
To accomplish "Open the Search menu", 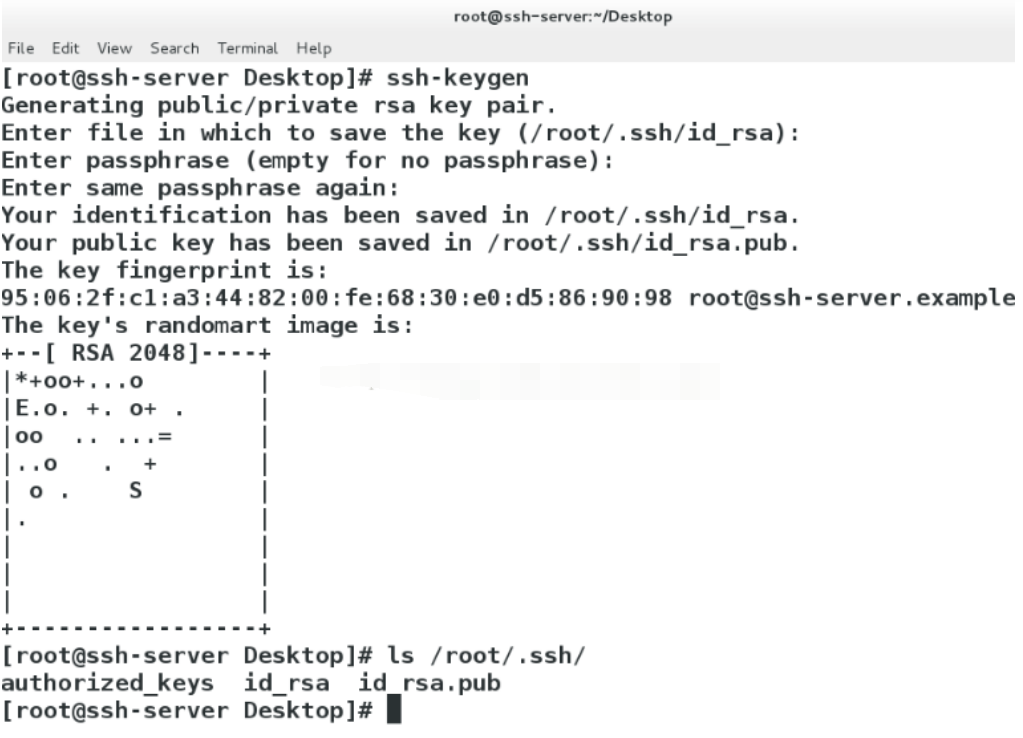I will click(x=174, y=48).
